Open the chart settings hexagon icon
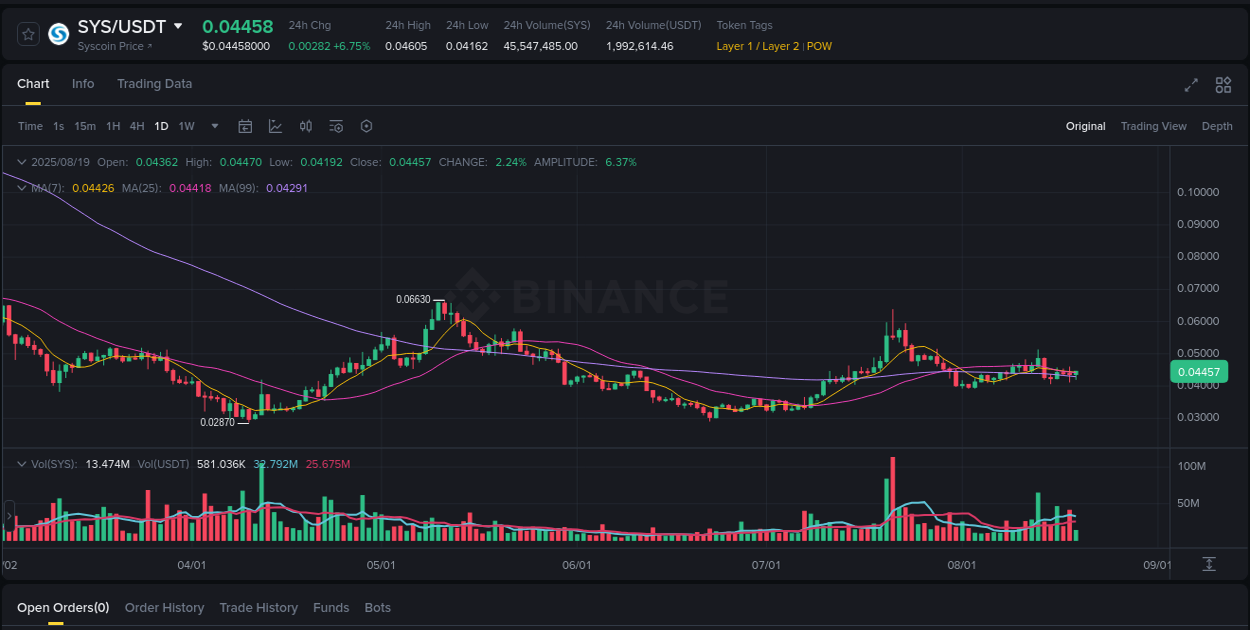 tap(366, 126)
